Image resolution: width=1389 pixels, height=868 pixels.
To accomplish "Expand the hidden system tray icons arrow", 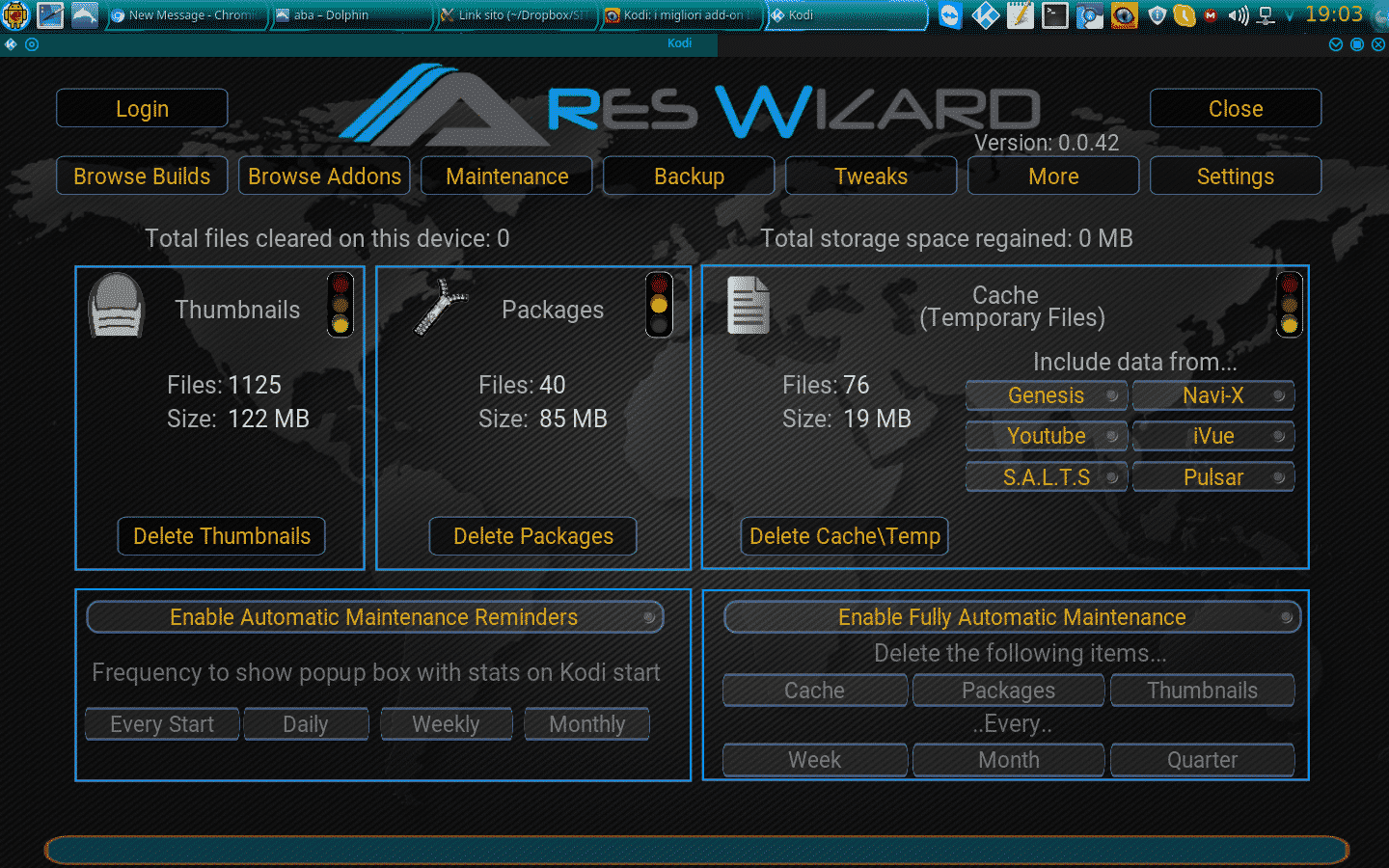I will (1290, 16).
